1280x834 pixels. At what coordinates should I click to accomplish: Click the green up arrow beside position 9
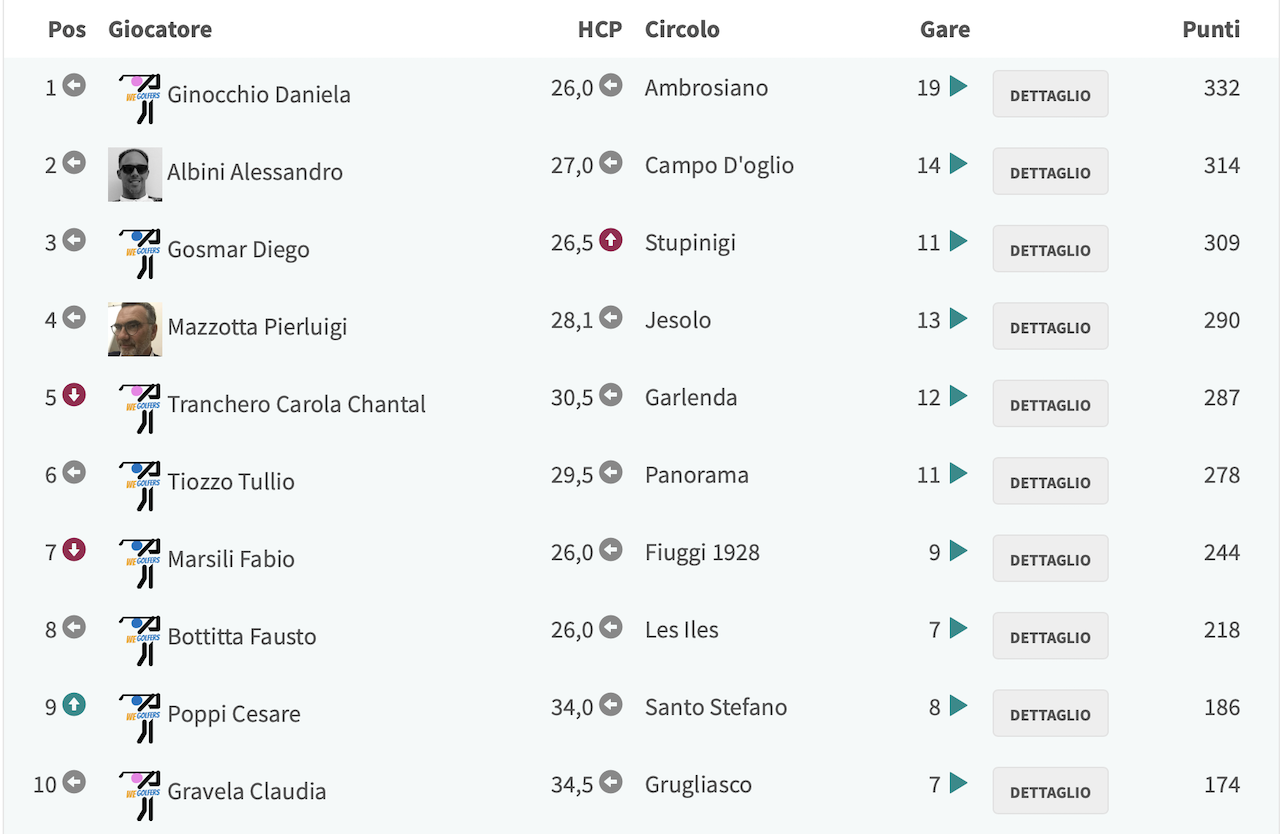click(74, 705)
